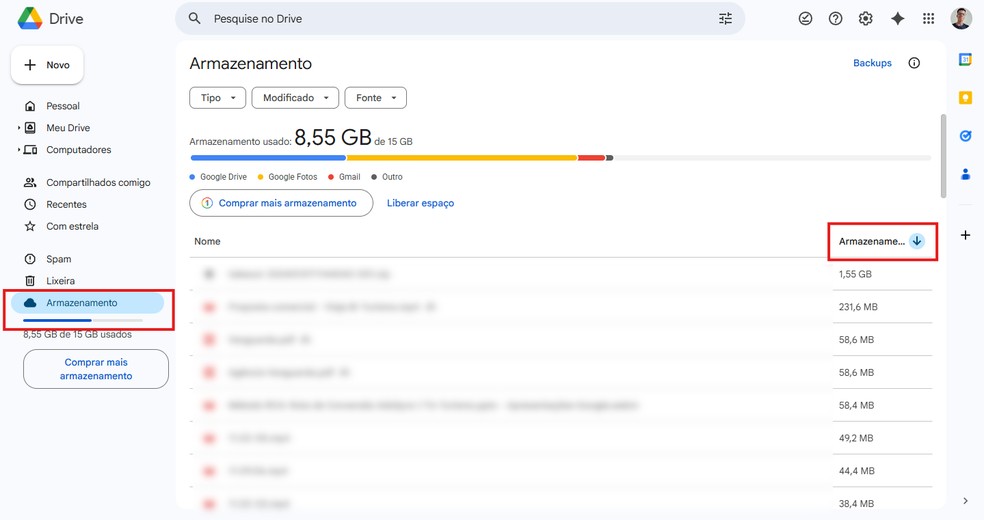This screenshot has width=984, height=520.
Task: Click the Liberar espaço link
Action: 420,203
